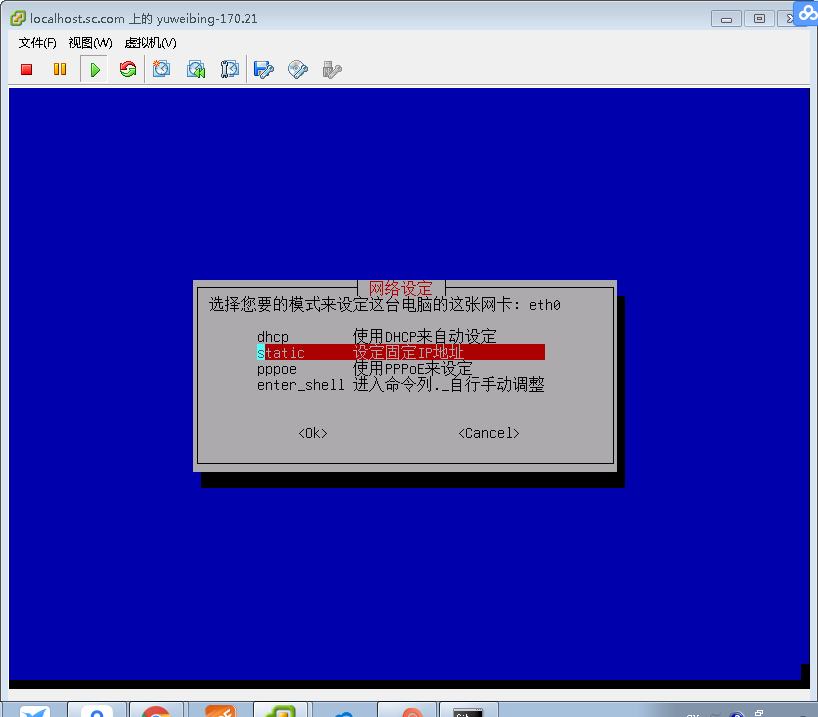The image size is (818, 717).
Task: Select the dhcp option in network dialog
Action: click(401, 337)
